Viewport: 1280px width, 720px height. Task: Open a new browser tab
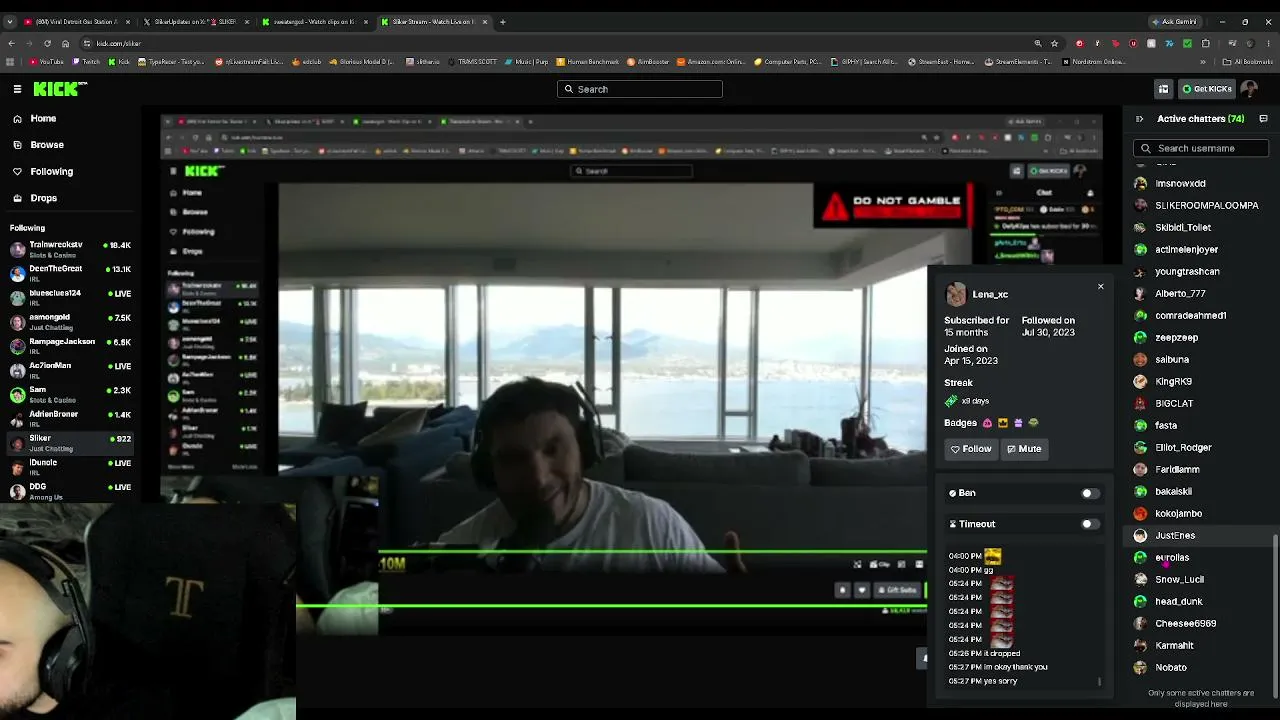click(503, 22)
